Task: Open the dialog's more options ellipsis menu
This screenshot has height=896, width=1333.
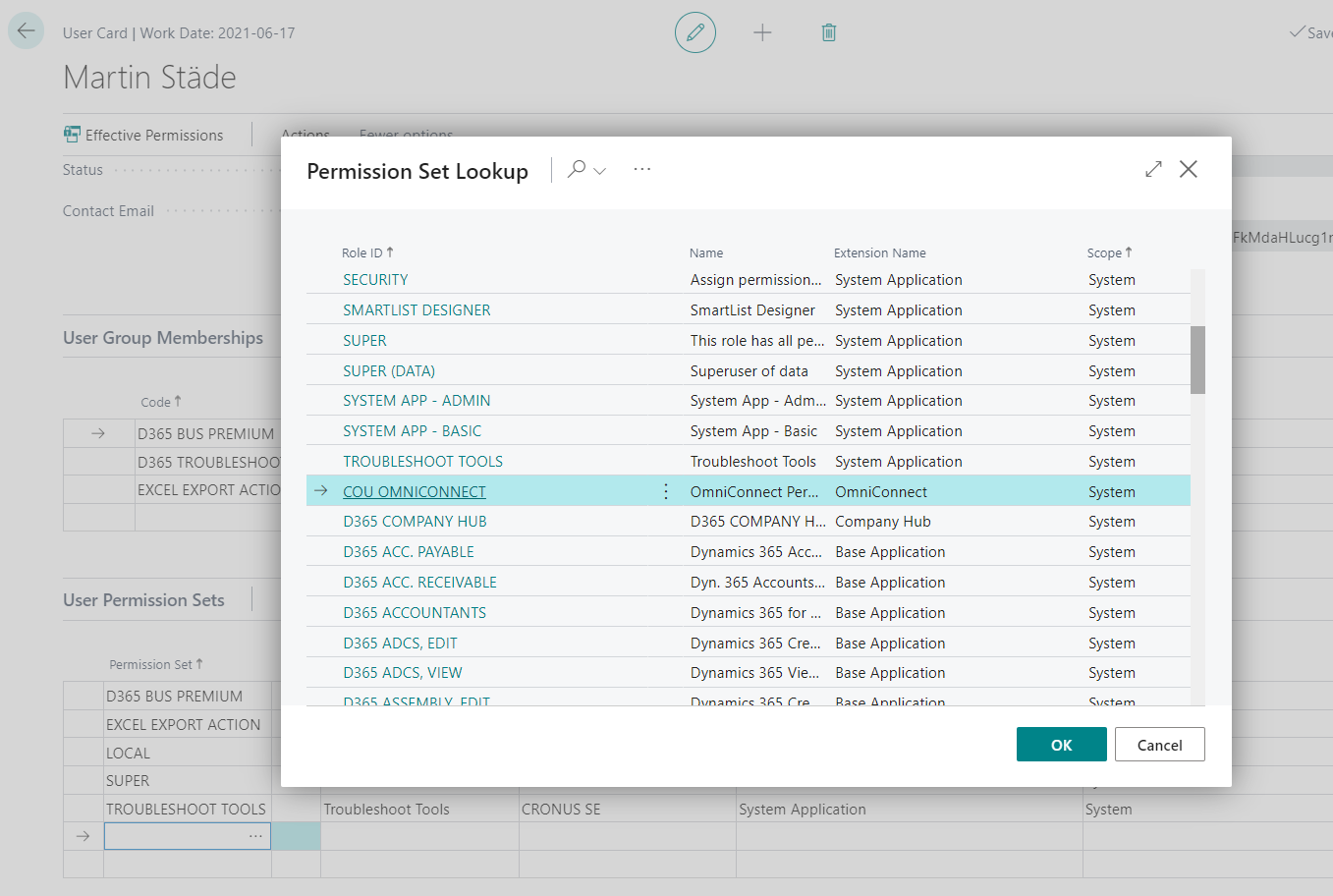Action: point(641,169)
